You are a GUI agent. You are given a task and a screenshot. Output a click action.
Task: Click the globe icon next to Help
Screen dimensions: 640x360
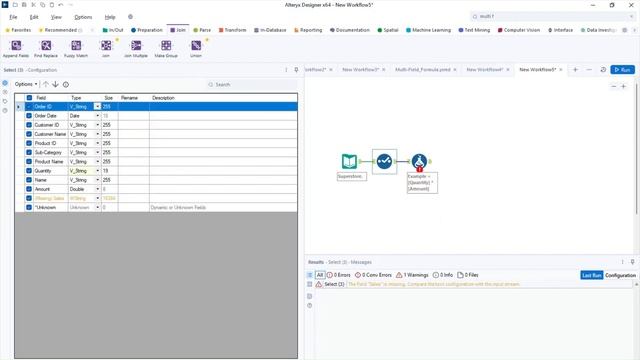(x=130, y=17)
